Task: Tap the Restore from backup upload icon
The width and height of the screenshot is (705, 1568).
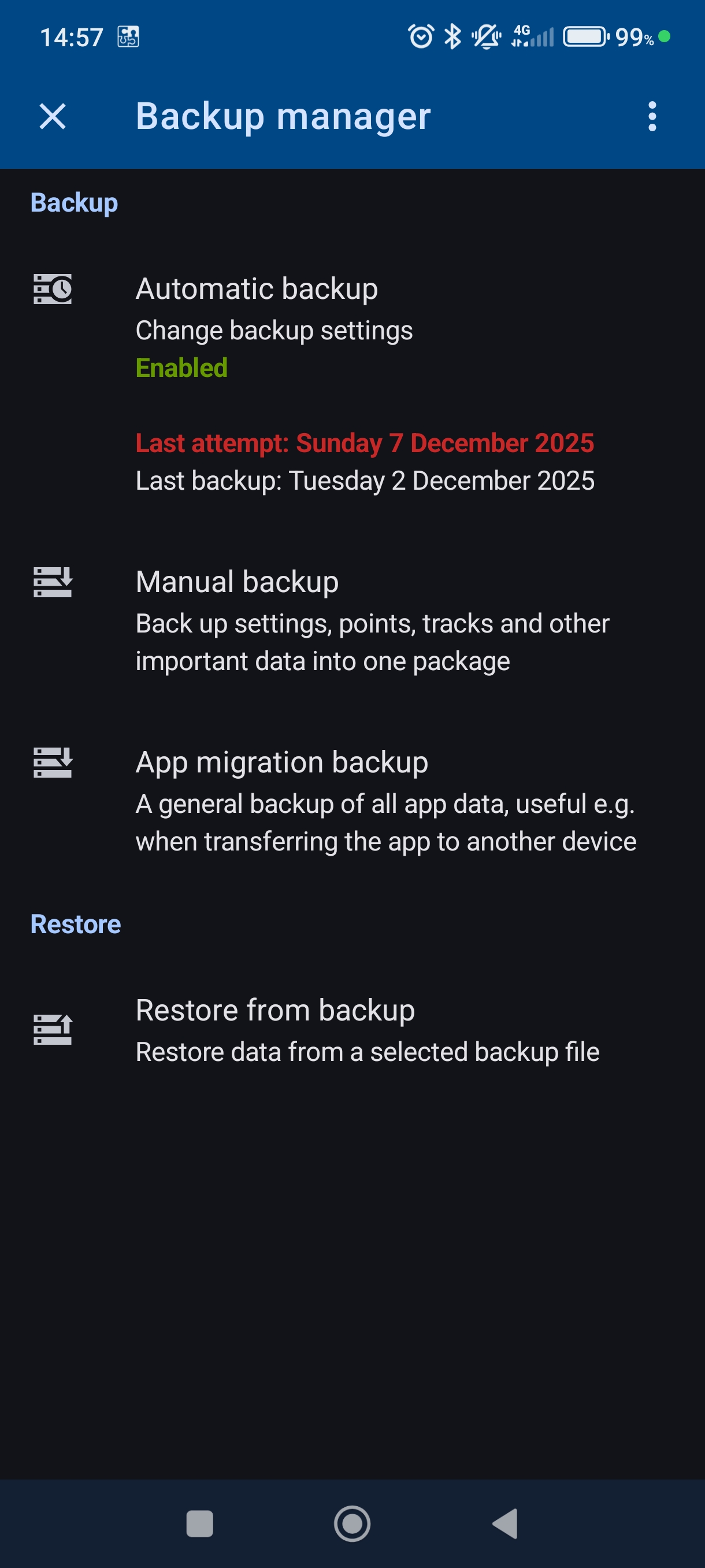Action: point(53,1029)
